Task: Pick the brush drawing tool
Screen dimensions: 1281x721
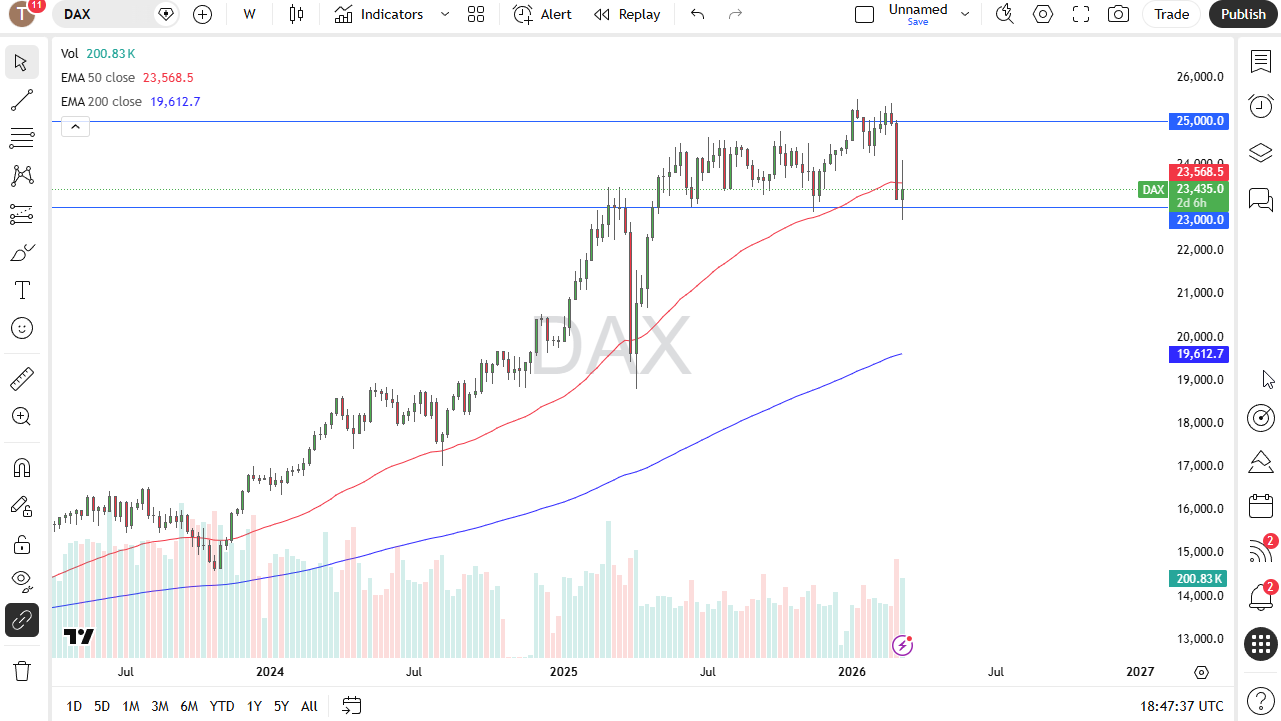Action: tap(21, 252)
